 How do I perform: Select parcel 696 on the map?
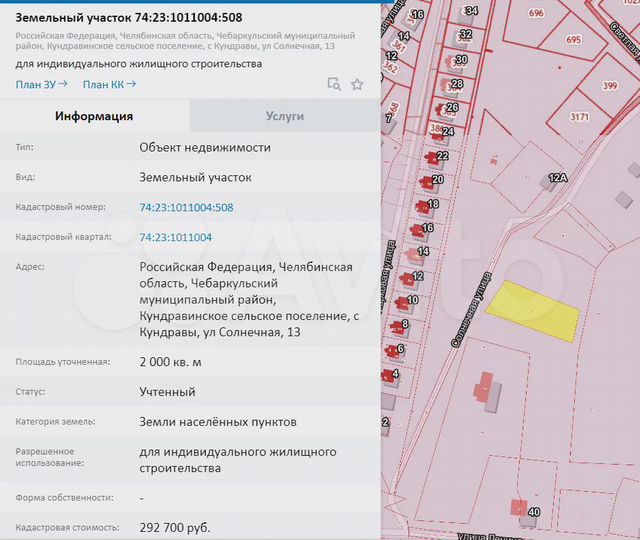click(536, 14)
